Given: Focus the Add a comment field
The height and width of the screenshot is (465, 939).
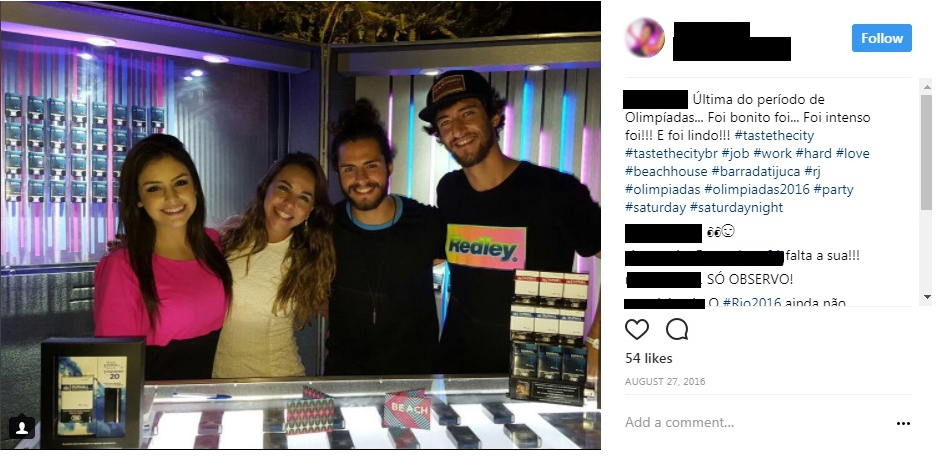Looking at the screenshot, I should (x=755, y=422).
